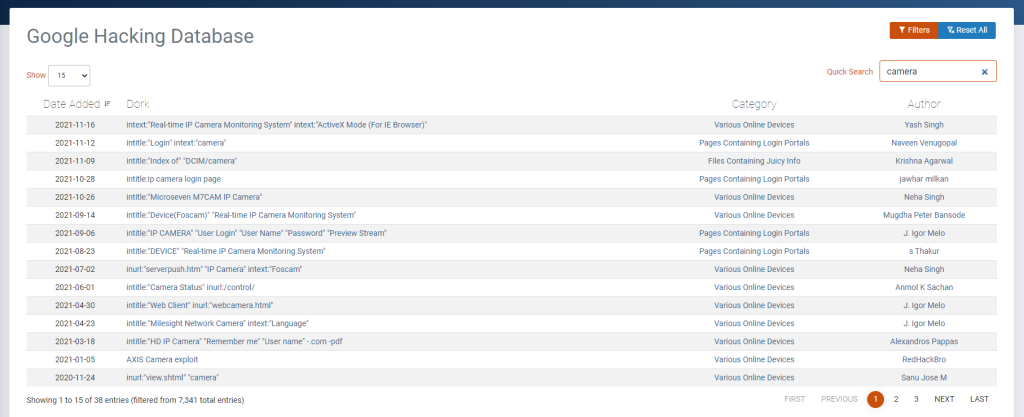
Task: Click author Mugdha Peter Bansode
Action: tap(923, 215)
